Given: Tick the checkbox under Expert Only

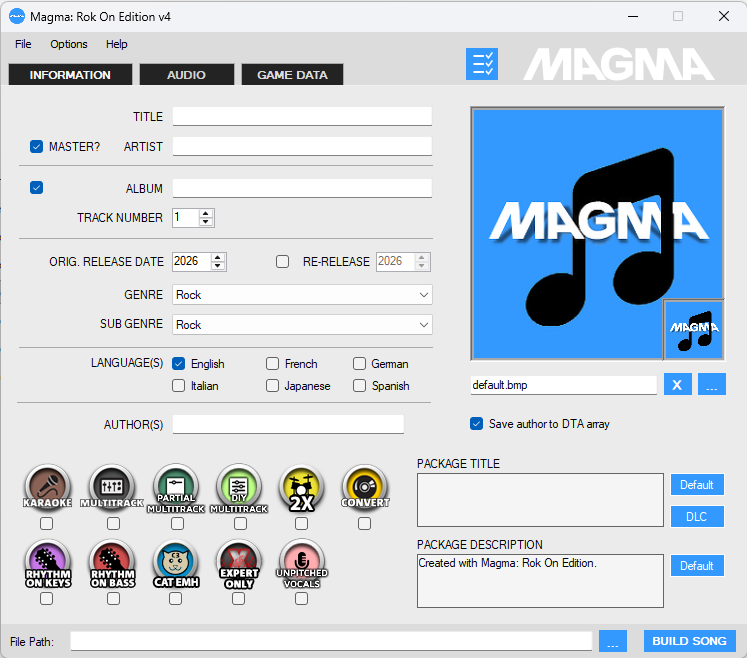Looking at the screenshot, I should tap(239, 598).
